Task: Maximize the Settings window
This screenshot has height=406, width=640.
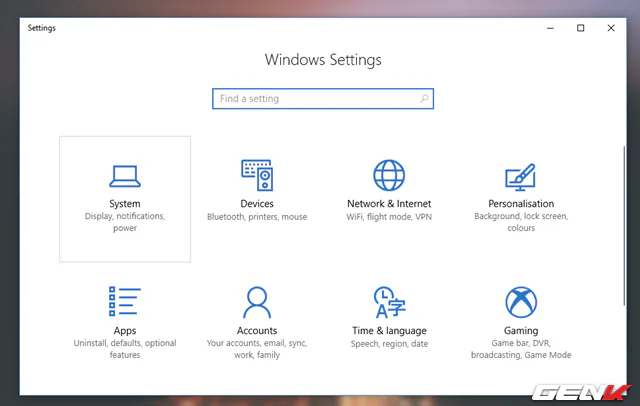Action: coord(580,28)
